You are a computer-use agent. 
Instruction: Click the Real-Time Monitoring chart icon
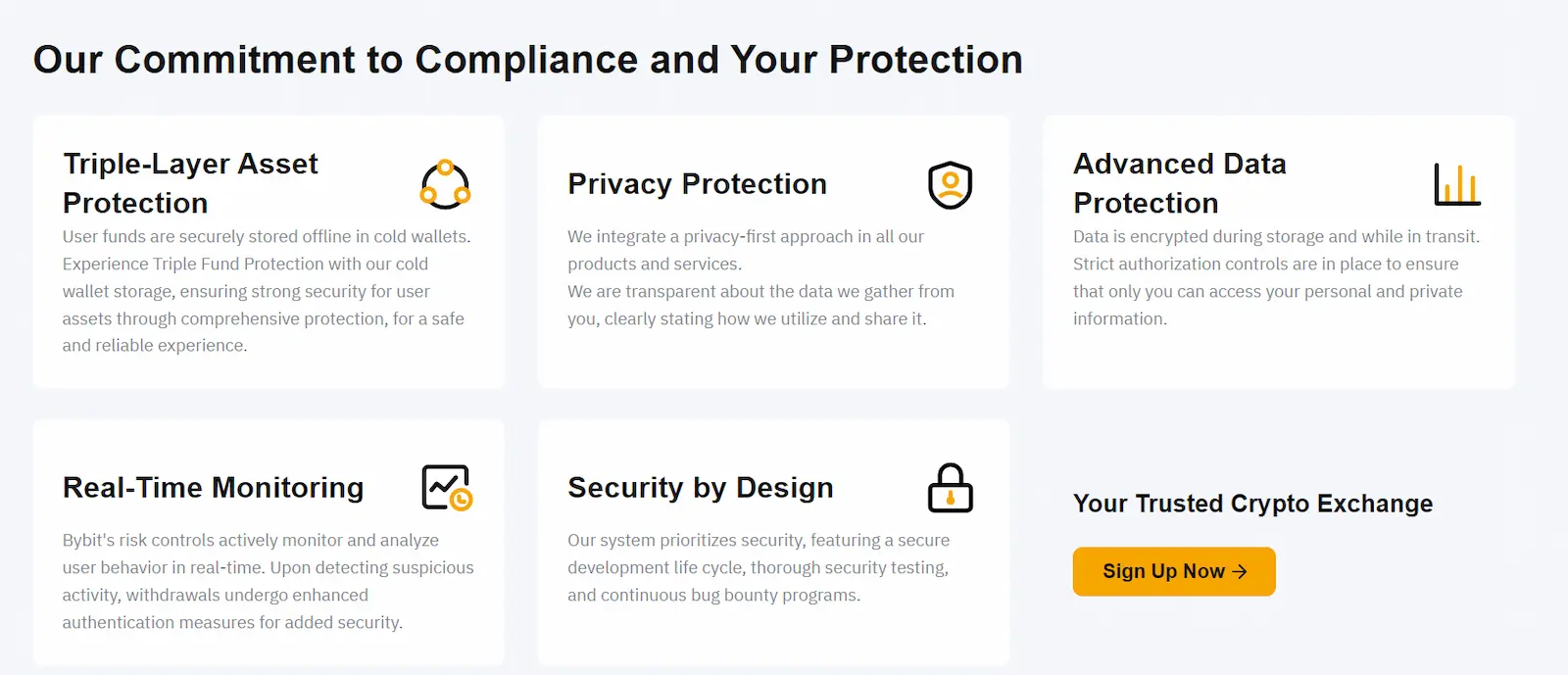[x=447, y=488]
